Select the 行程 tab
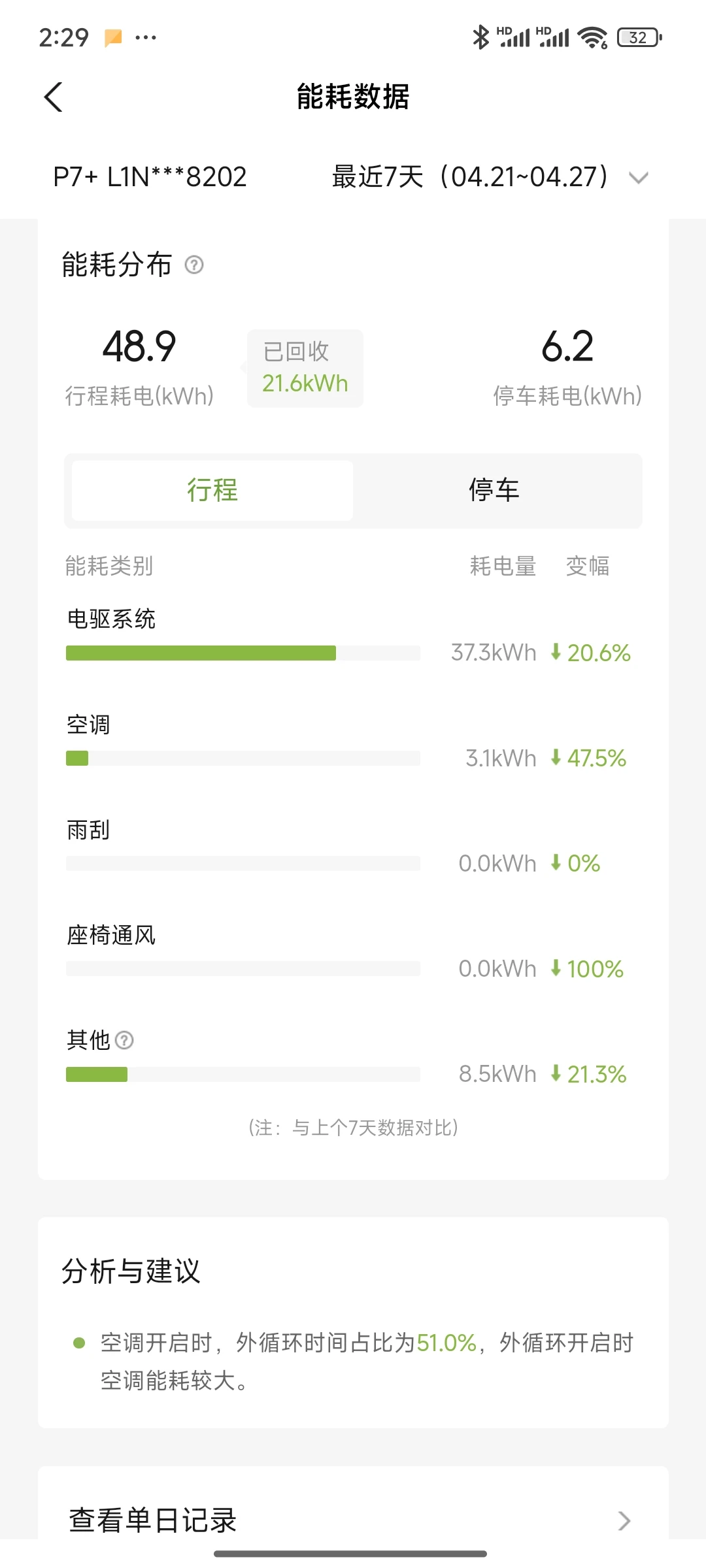 (212, 490)
